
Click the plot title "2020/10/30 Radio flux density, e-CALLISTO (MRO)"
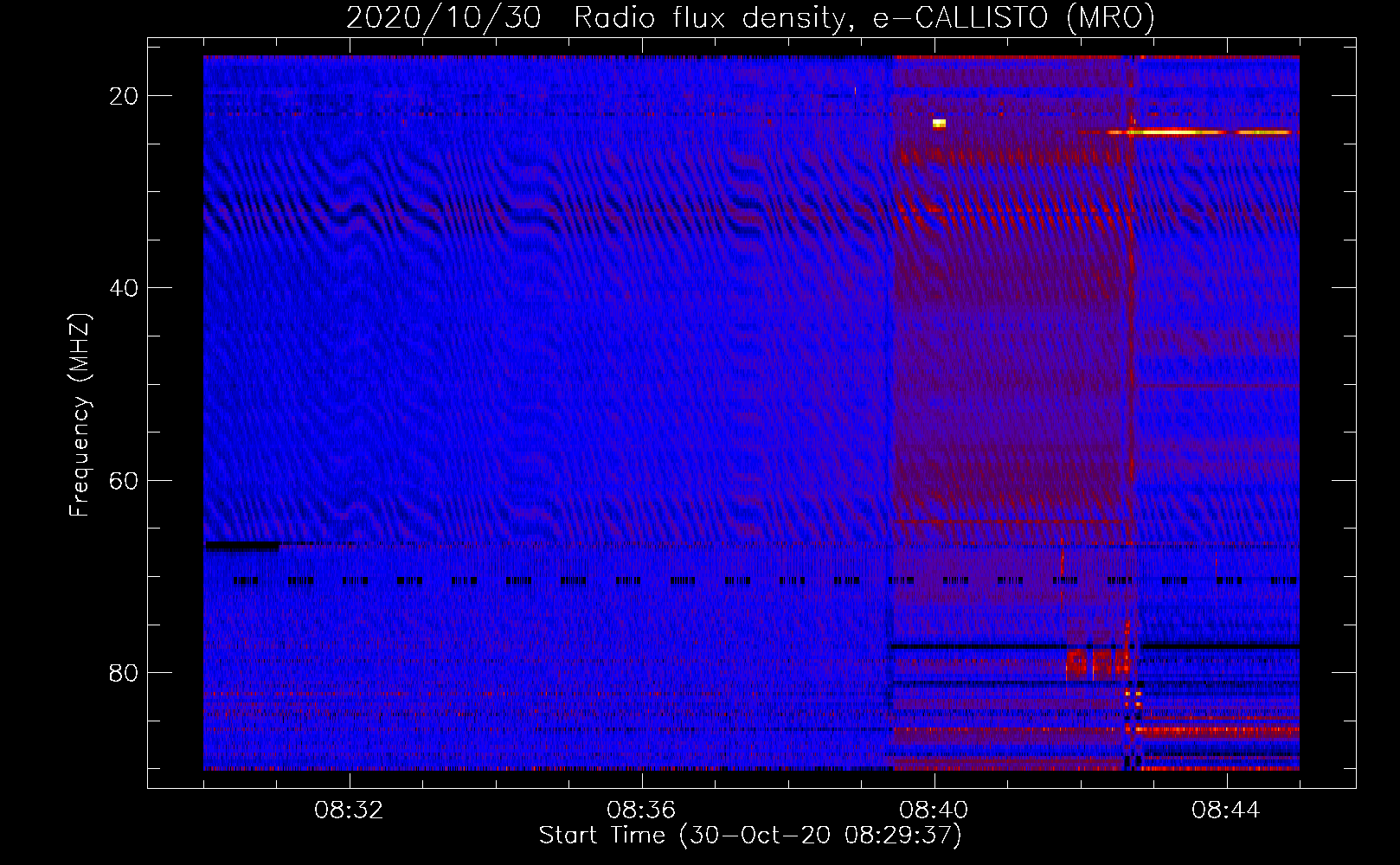click(750, 17)
